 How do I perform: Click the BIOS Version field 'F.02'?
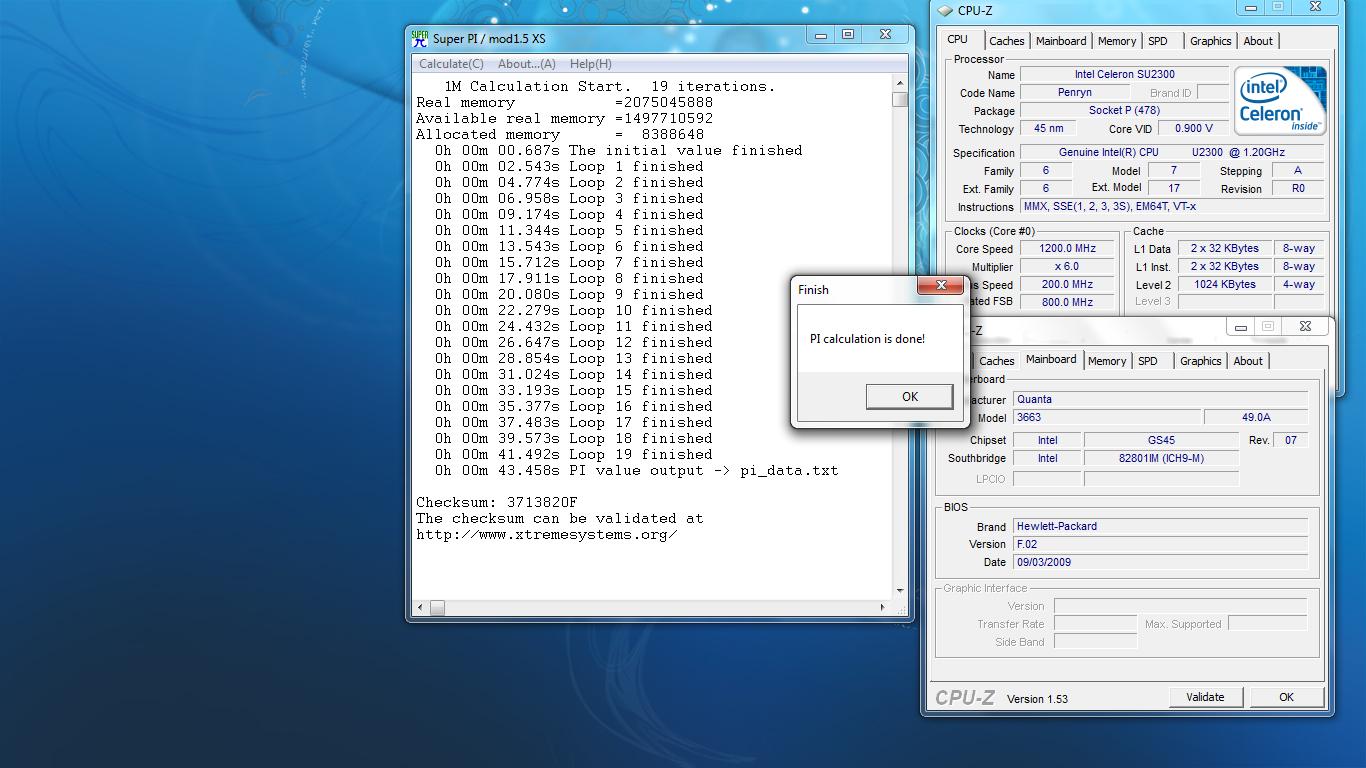tap(1160, 544)
